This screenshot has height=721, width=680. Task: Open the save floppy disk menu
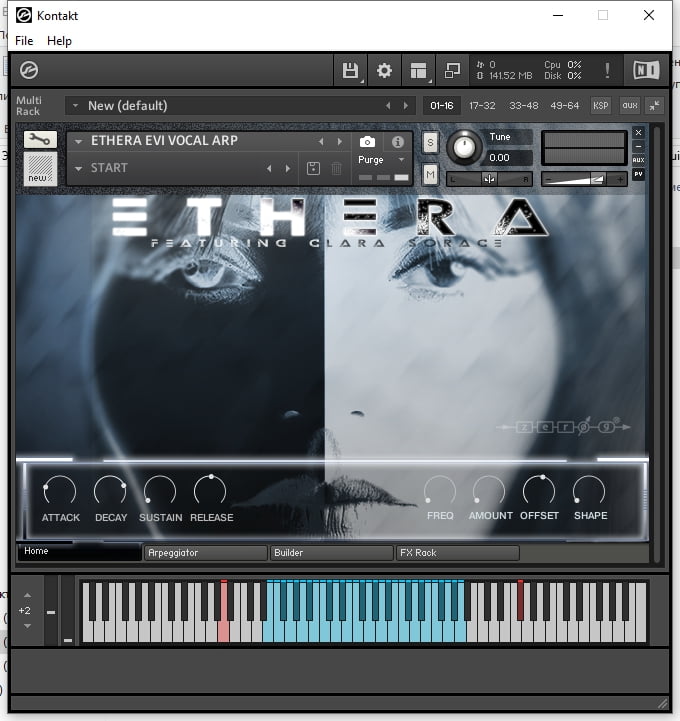[350, 71]
